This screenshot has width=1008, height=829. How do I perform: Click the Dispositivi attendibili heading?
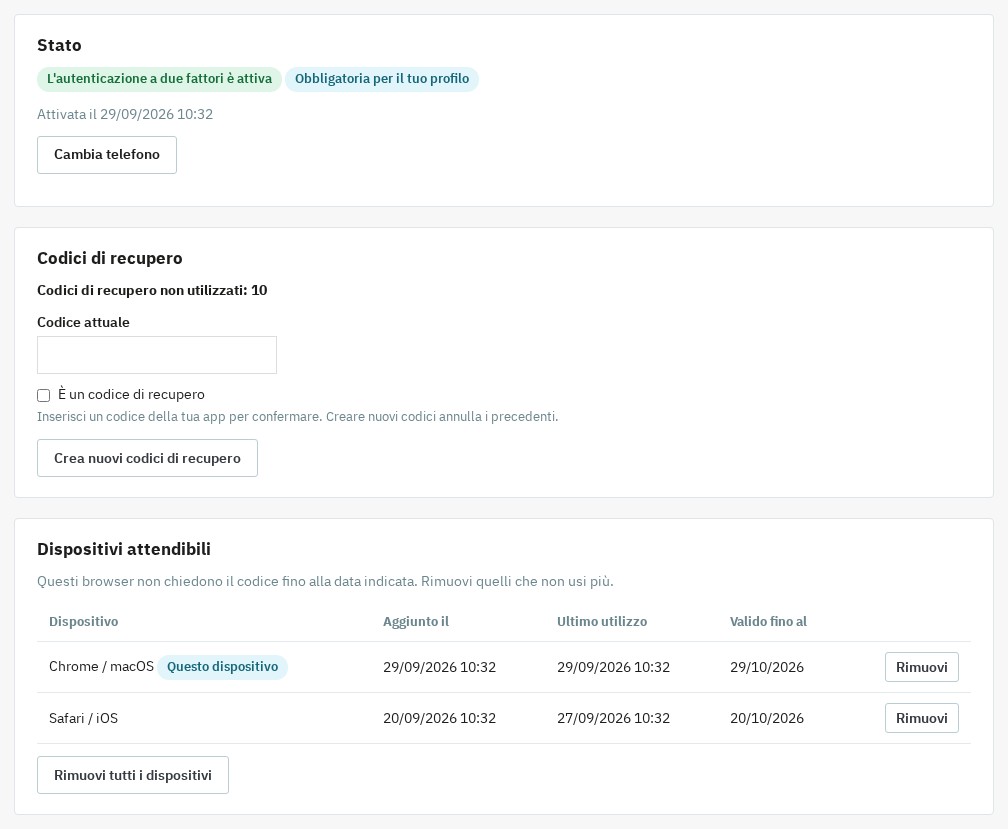(x=124, y=549)
